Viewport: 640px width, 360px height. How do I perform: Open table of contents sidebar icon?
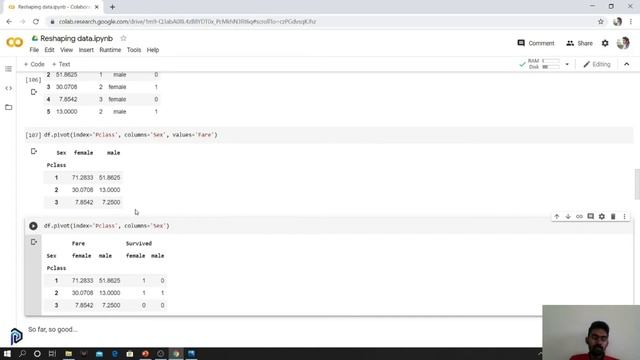coord(9,69)
